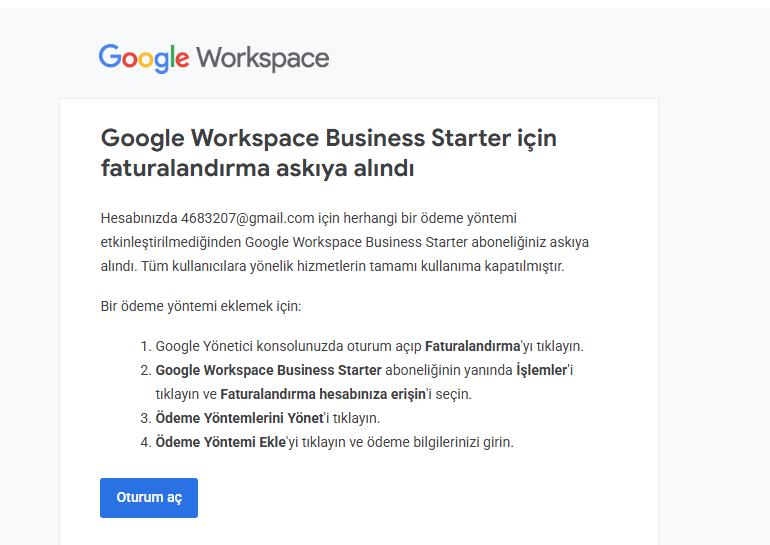This screenshot has height=545, width=770.
Task: Click the sentence 'Tüm kullanıcılara yönelik hizmetlerin' line
Action: pyautogui.click(x=352, y=266)
